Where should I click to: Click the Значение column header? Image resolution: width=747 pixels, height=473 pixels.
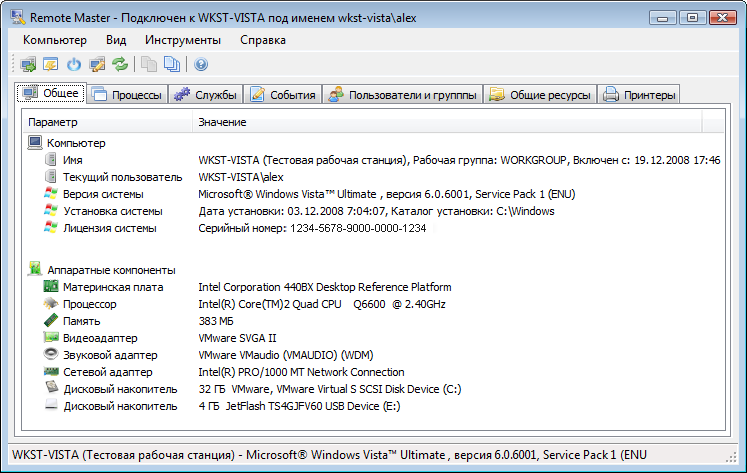[x=447, y=122]
